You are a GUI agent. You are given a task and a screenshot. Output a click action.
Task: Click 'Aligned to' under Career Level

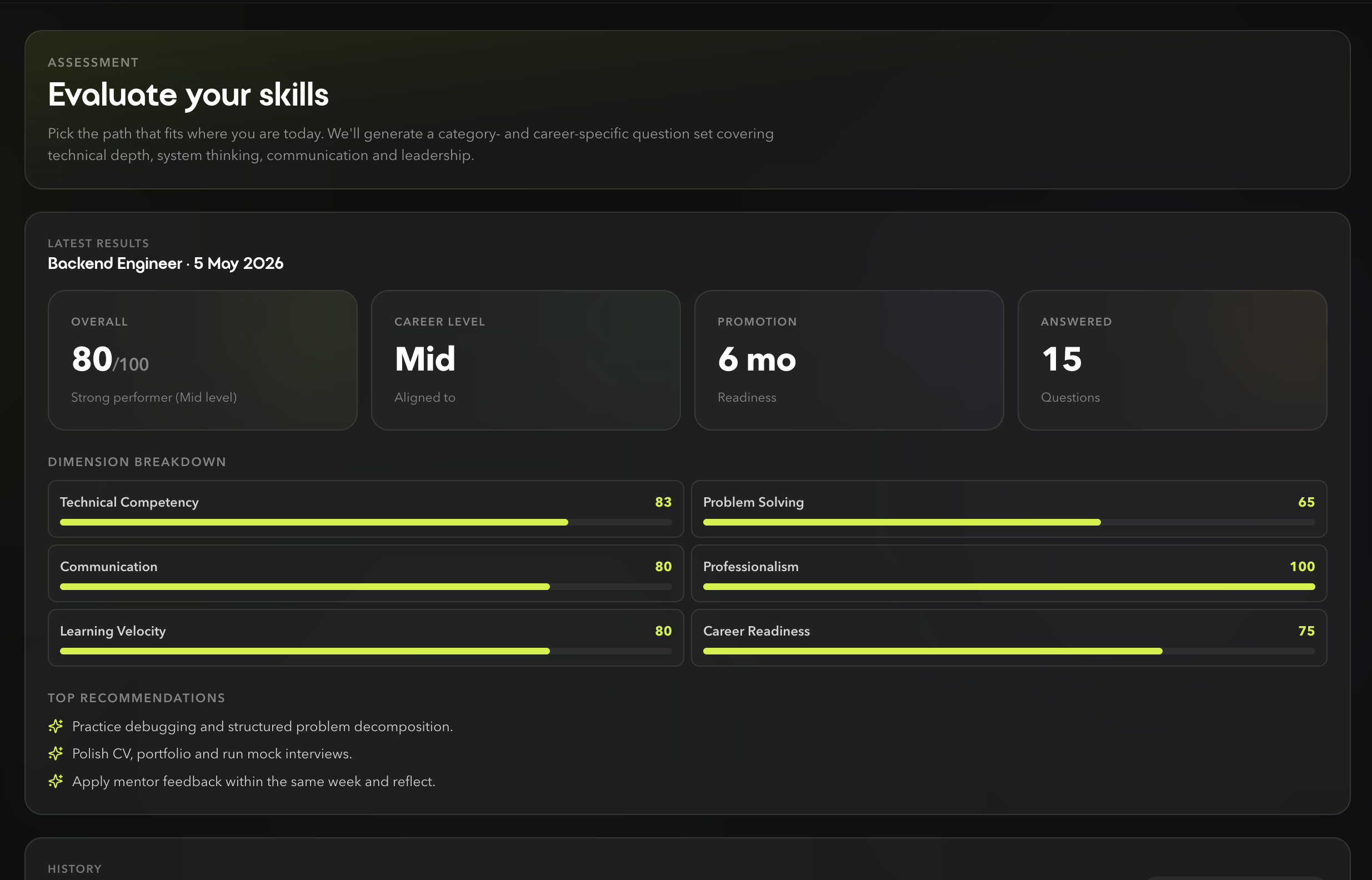coord(425,398)
